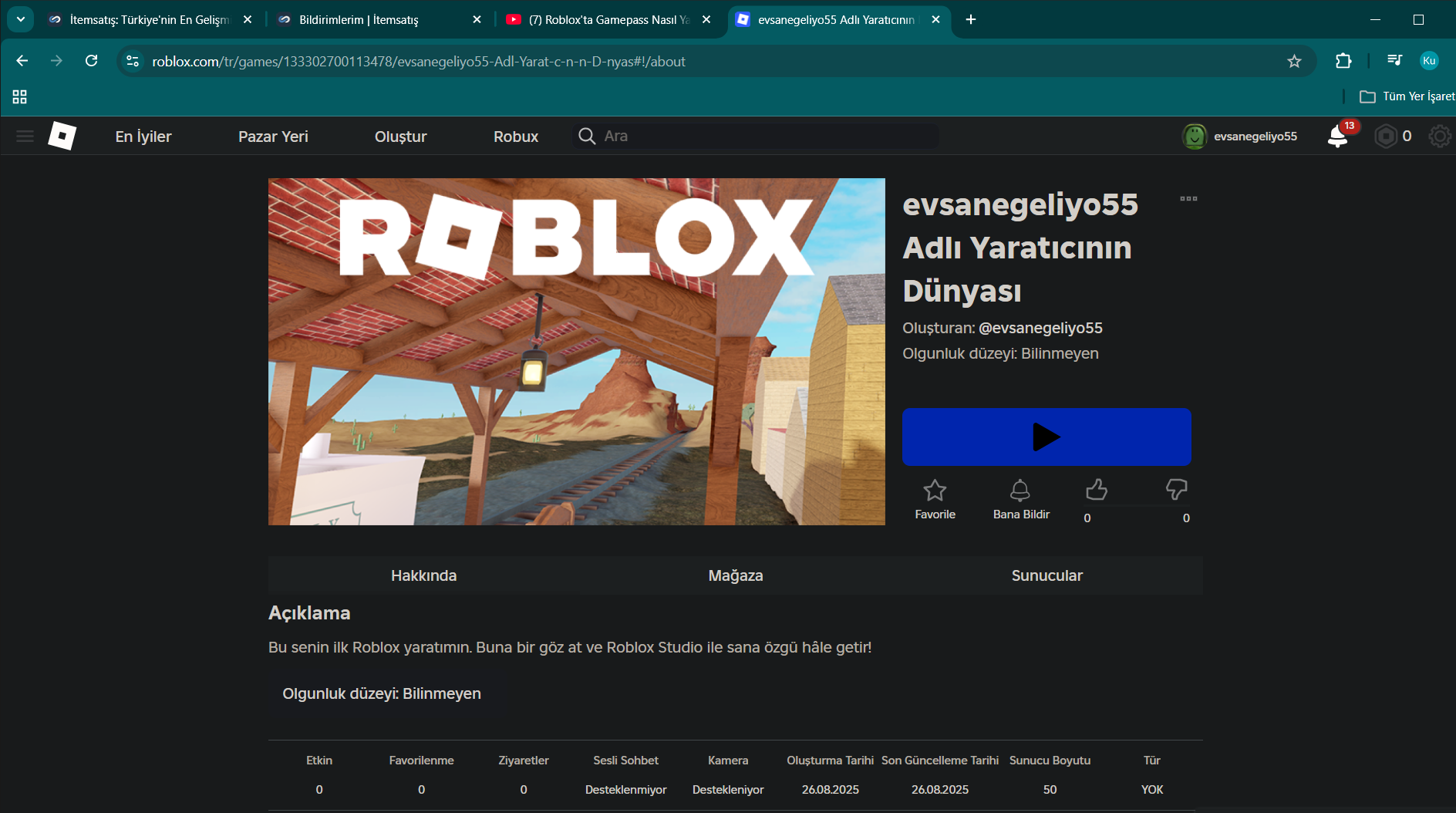Click the Sunucu Boyutu value 50

tap(1050, 789)
